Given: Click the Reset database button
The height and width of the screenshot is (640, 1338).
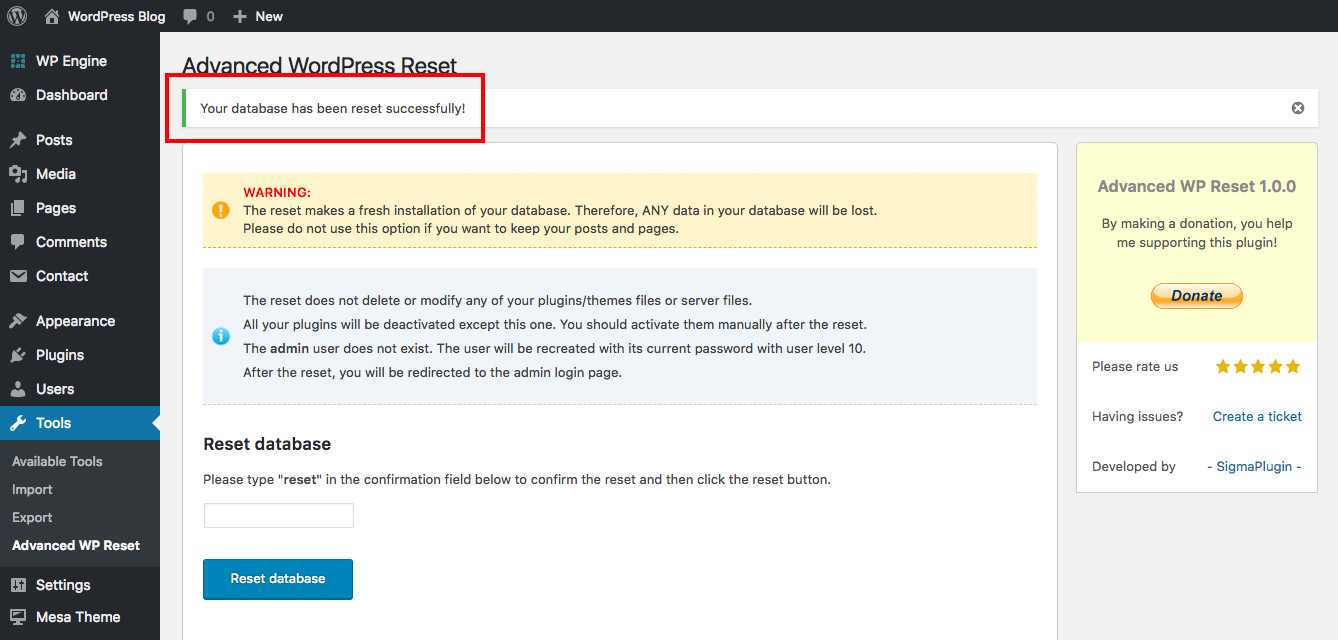Looking at the screenshot, I should tap(278, 579).
